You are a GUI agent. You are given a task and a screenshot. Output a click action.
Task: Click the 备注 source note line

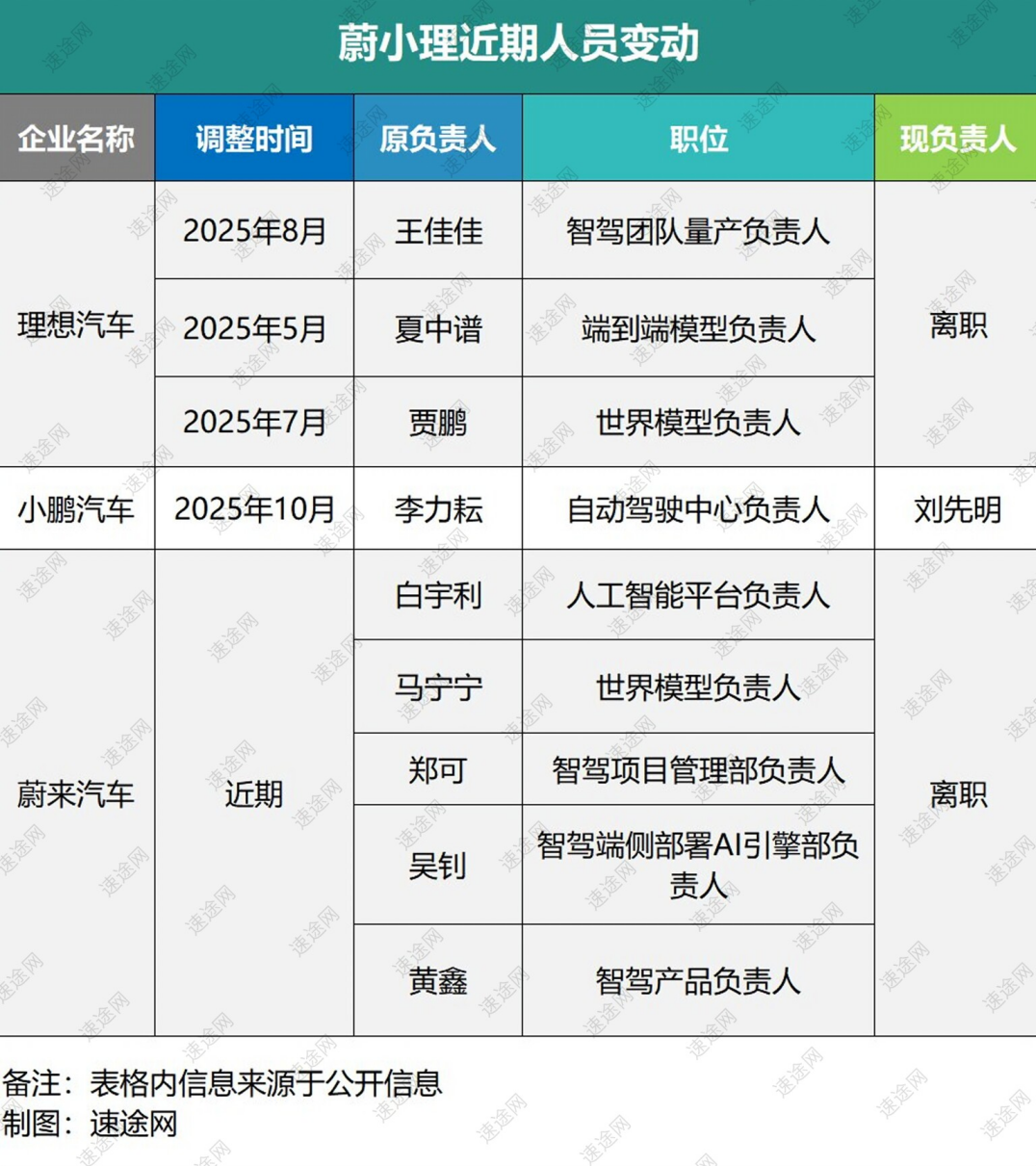pyautogui.click(x=222, y=1083)
